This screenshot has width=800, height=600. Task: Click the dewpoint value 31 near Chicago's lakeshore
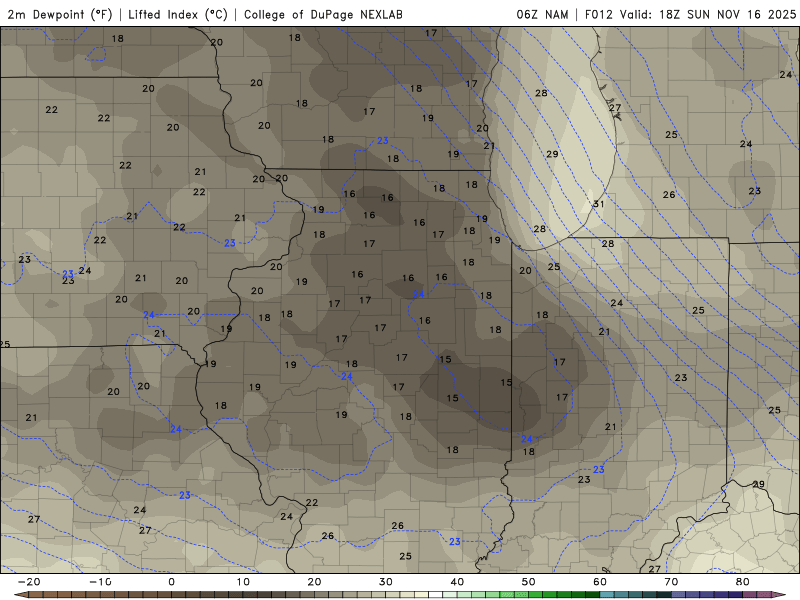pos(598,204)
